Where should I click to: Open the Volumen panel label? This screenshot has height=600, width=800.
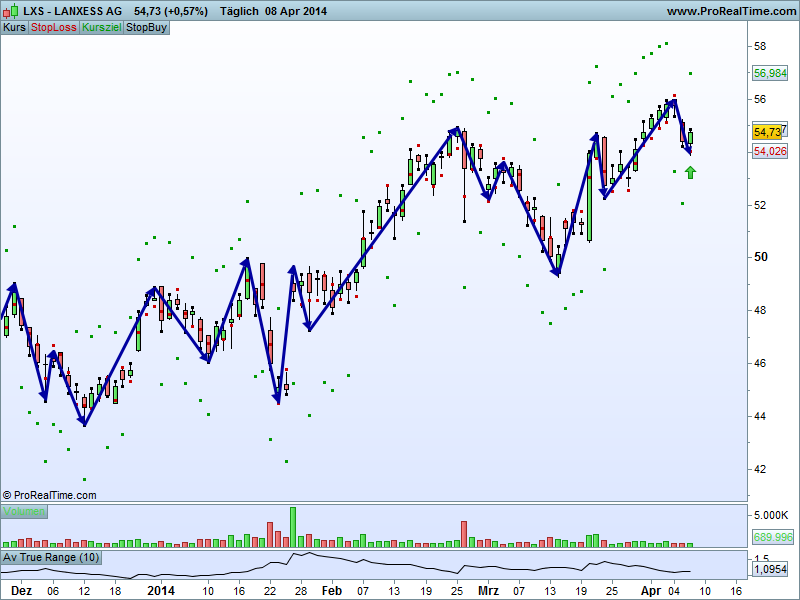(x=24, y=511)
